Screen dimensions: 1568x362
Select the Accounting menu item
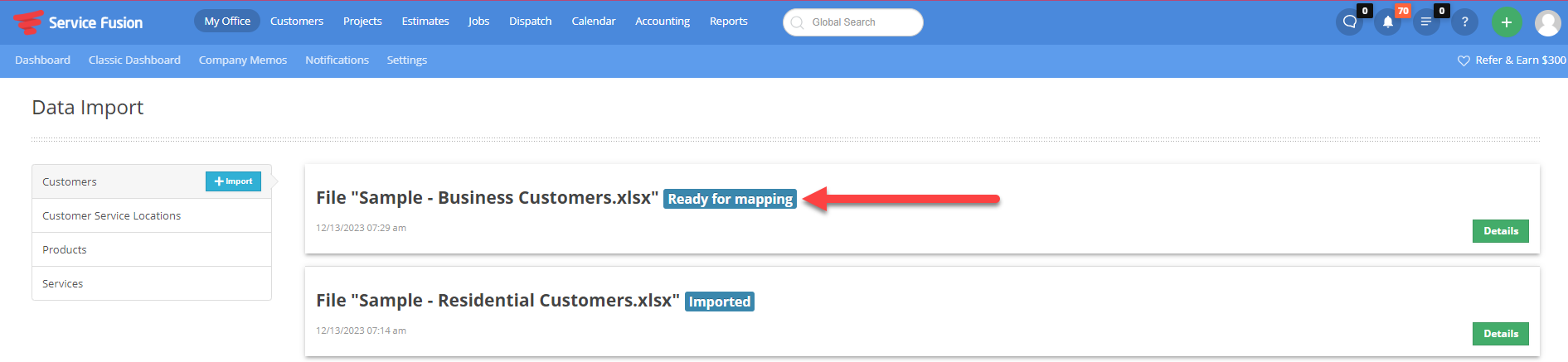(663, 22)
